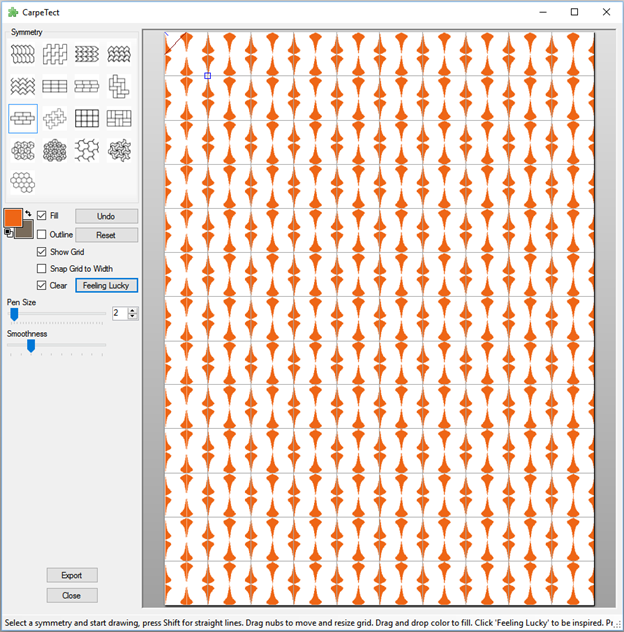Open the orange foreground color swatch
The height and width of the screenshot is (632, 624).
click(x=15, y=218)
